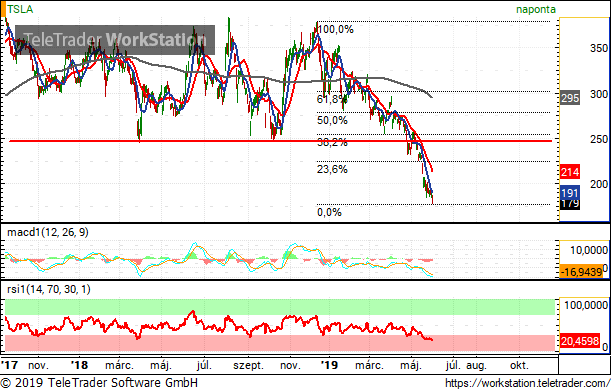Click the szept. month label on time axis

pyautogui.click(x=249, y=366)
